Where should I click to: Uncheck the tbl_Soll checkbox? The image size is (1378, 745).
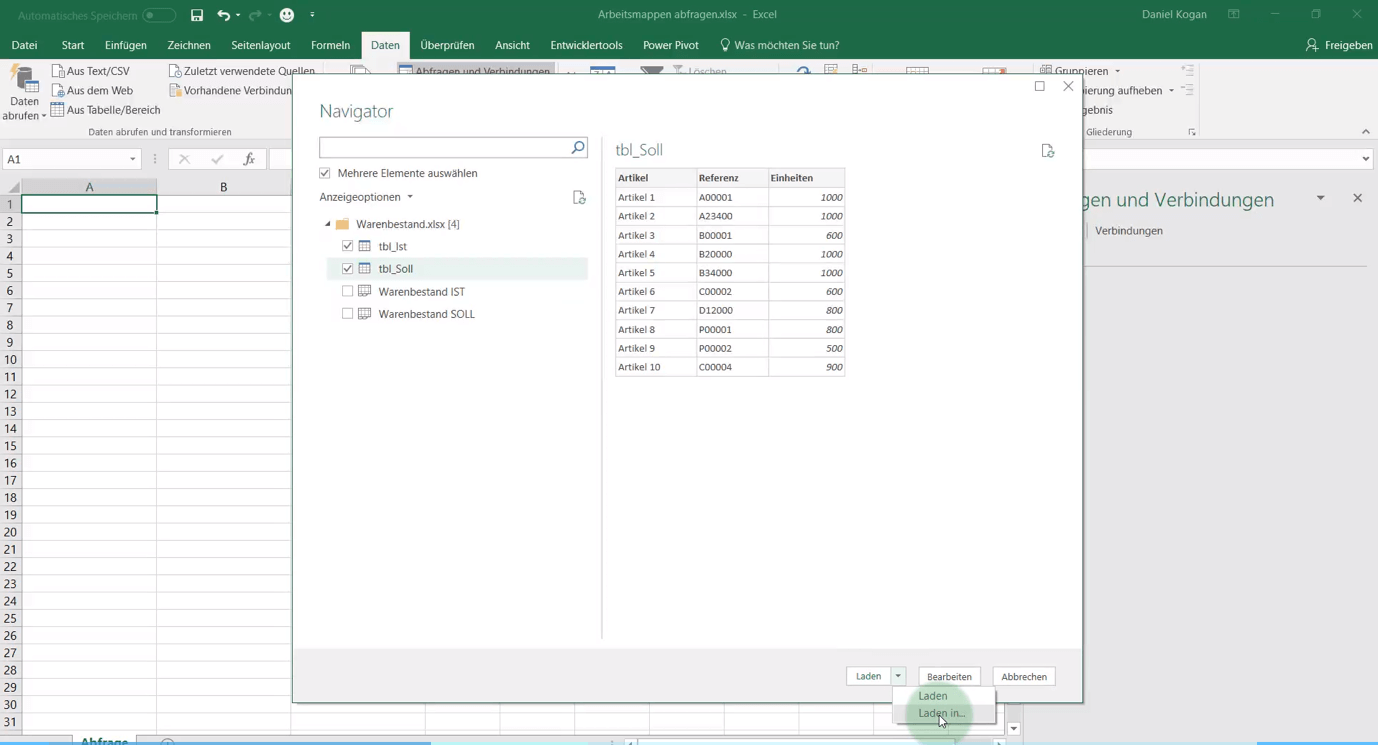click(347, 268)
